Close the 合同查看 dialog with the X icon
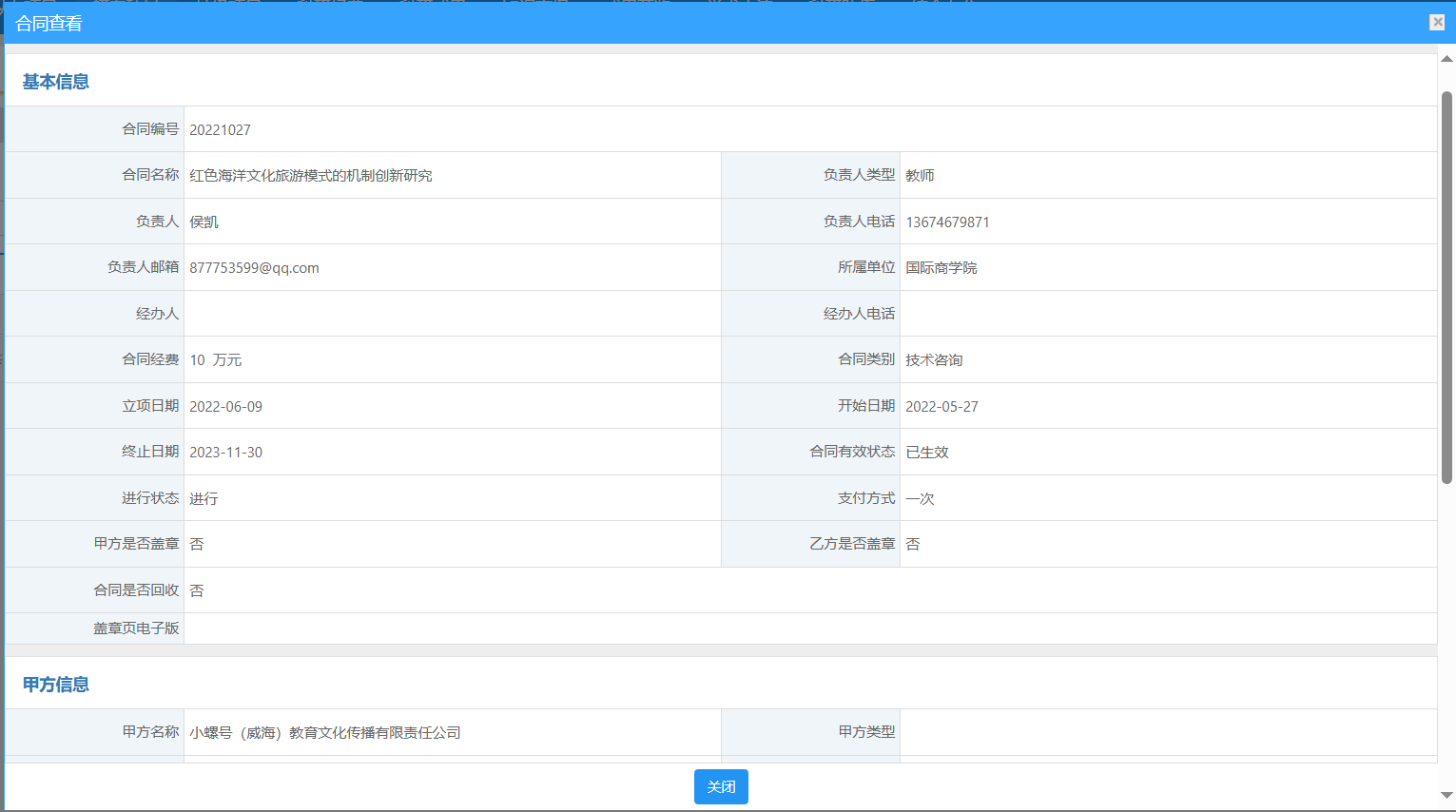The image size is (1456, 812). [x=1437, y=23]
